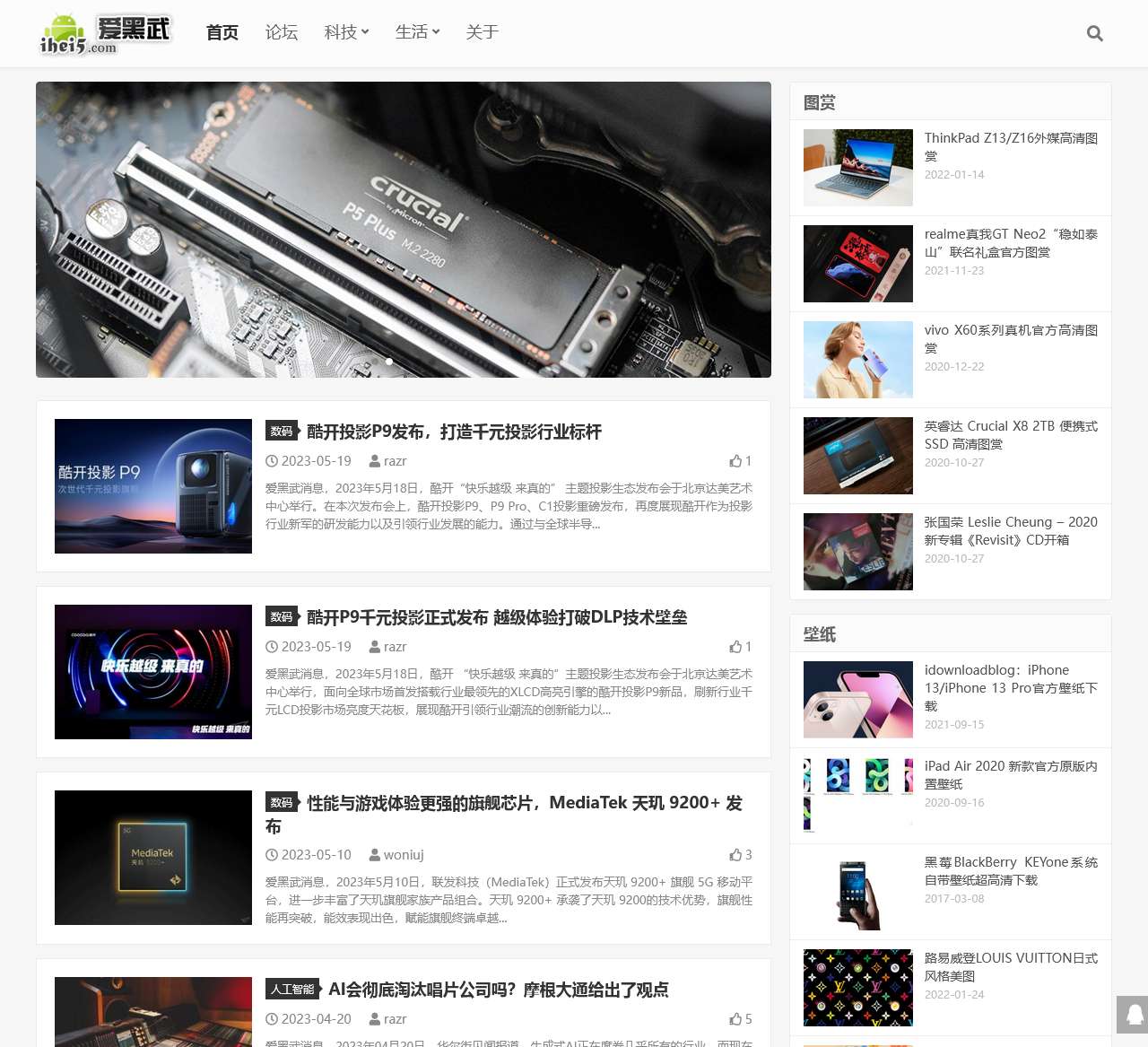Click the notification bell icon at bottom right
Screen dimensions: 1148x1047
1134,1015
